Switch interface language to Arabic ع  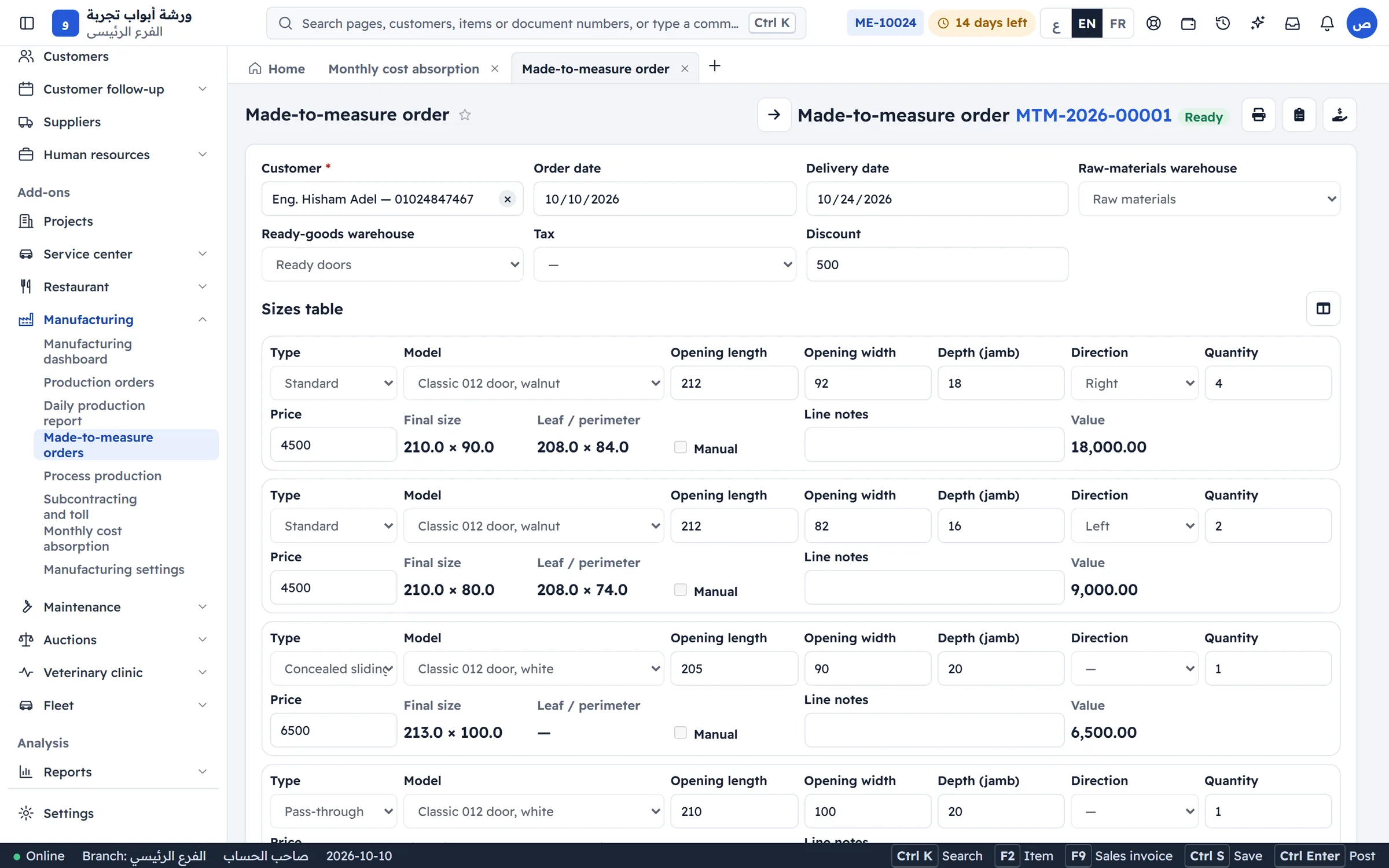[1056, 23]
